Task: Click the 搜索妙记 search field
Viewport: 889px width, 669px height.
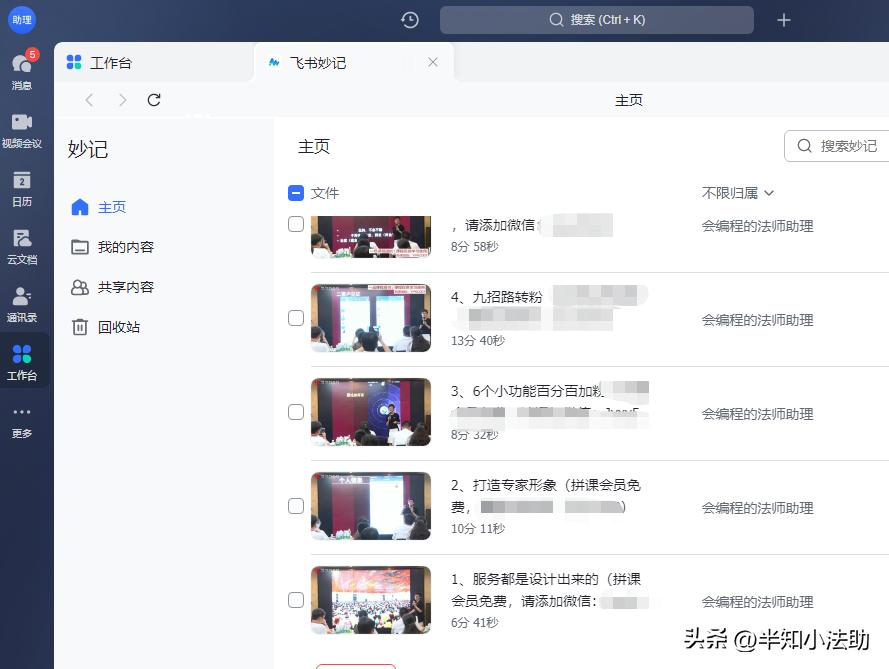Action: pos(848,146)
